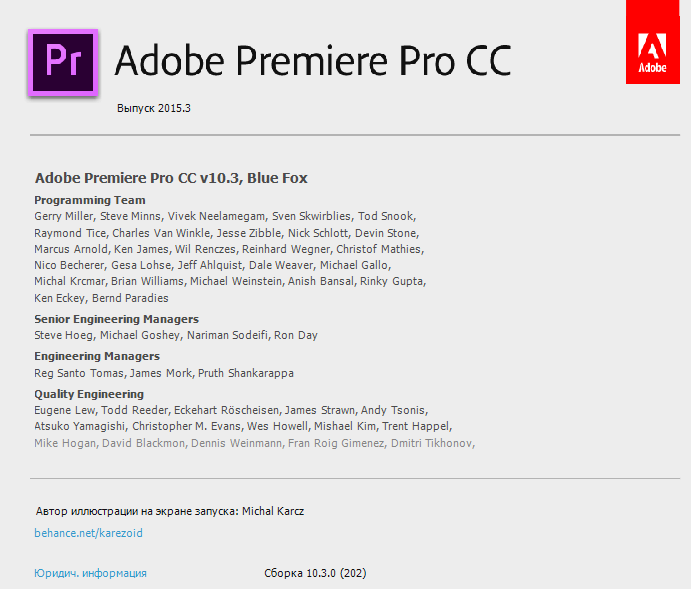The height and width of the screenshot is (589, 691).
Task: Click the name 'Dmitri Tikhonov' in the credits
Action: (x=431, y=443)
